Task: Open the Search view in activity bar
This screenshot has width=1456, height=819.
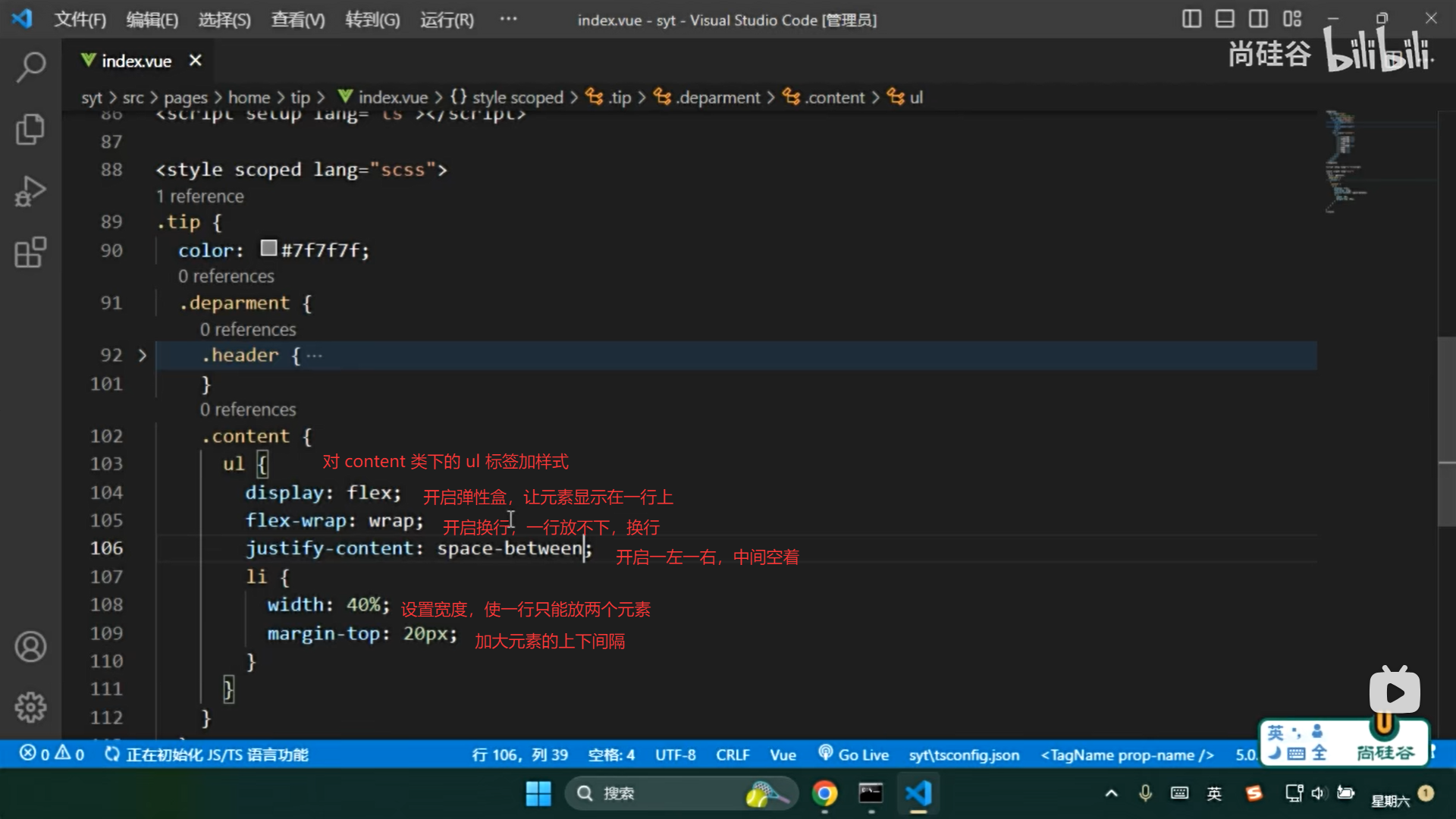Action: click(x=30, y=67)
